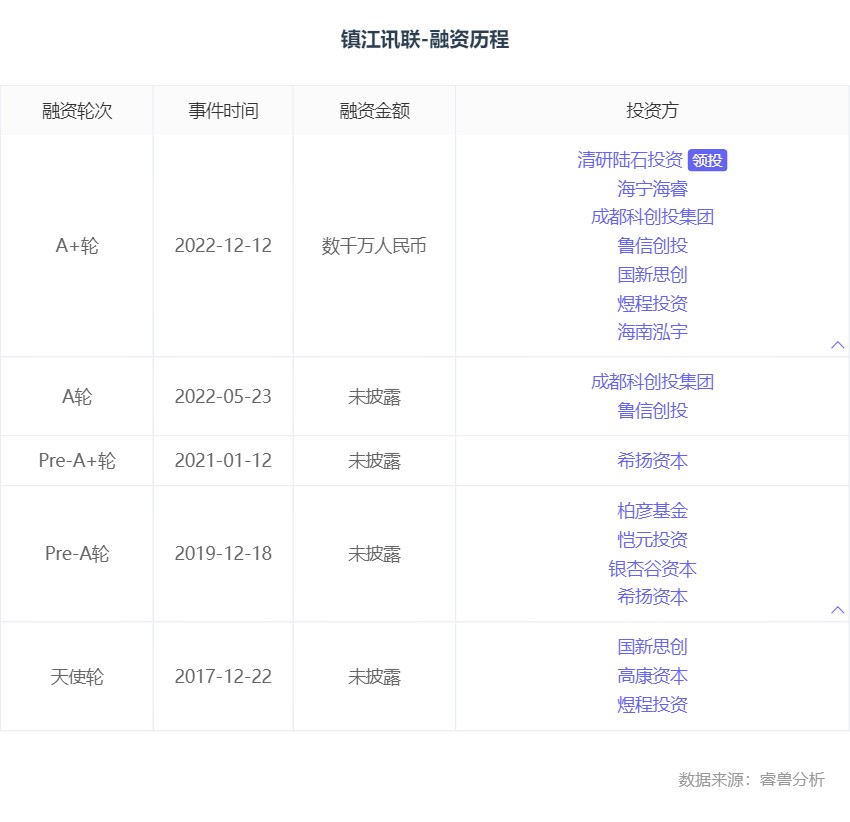Open 柏彦基金 investor link
Image resolution: width=850 pixels, height=822 pixels.
tap(652, 511)
